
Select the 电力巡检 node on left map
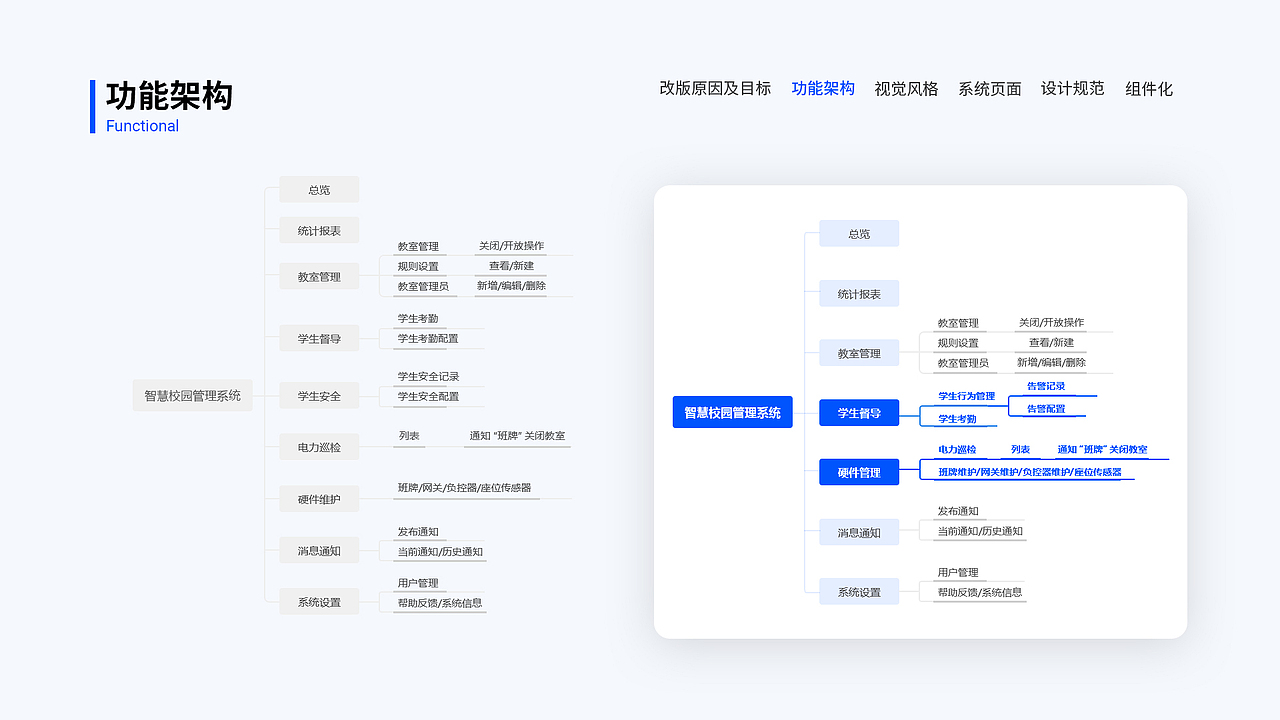318,446
